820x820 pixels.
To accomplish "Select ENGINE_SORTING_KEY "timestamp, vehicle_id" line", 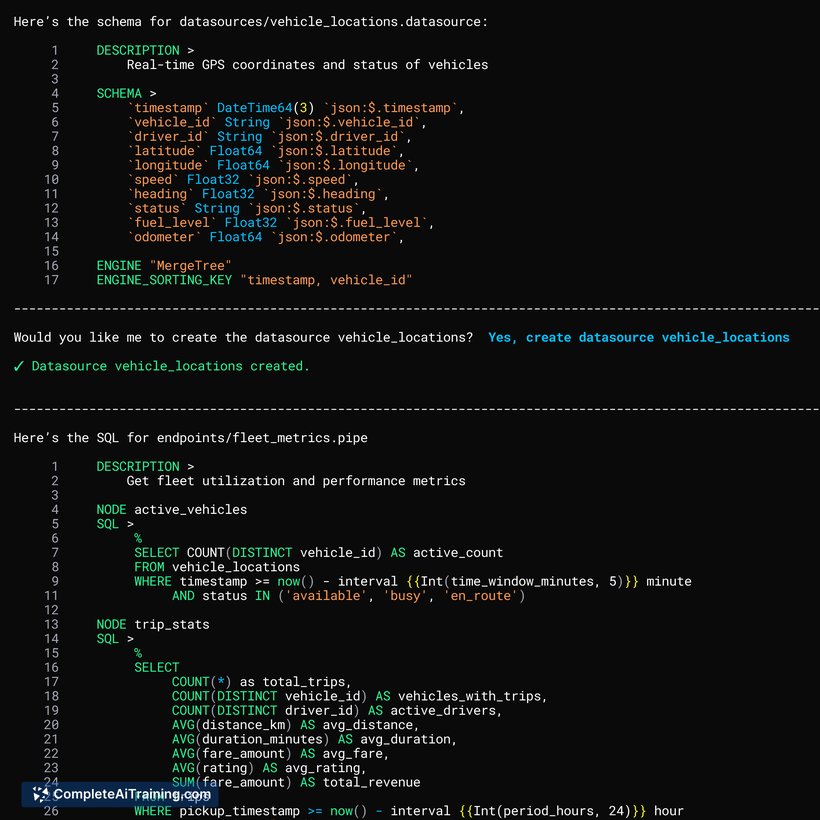I will (254, 280).
